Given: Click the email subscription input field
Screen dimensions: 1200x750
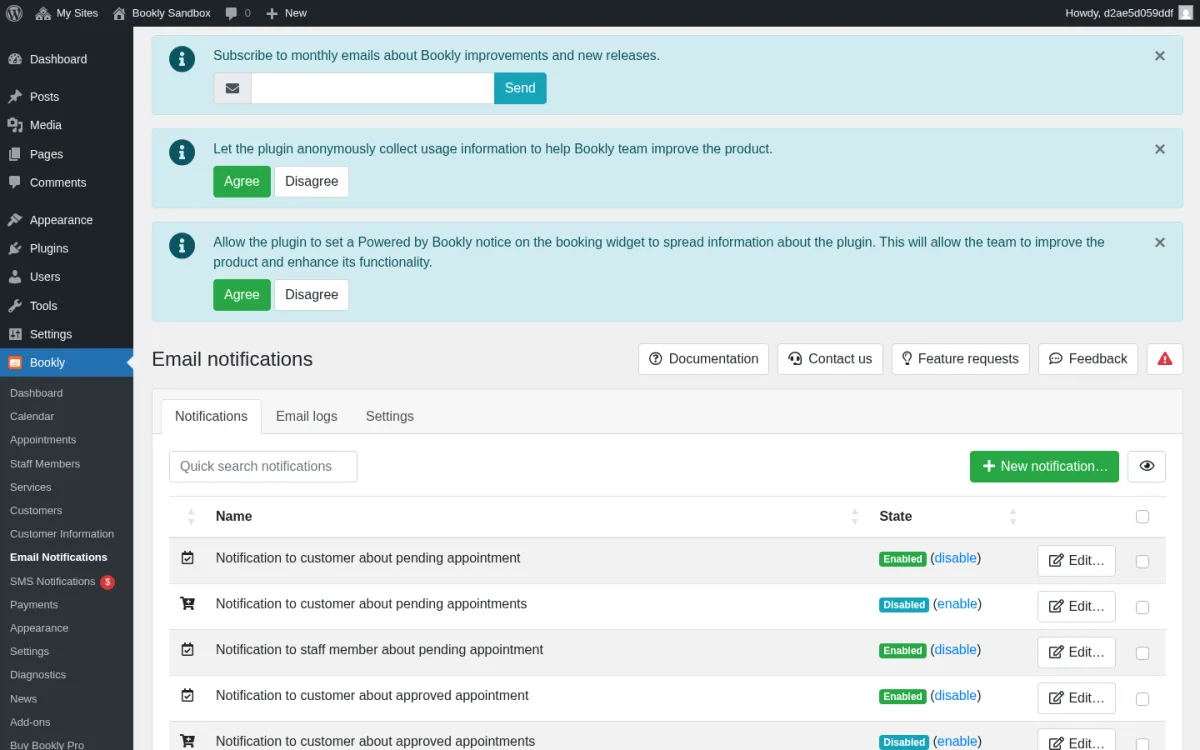Looking at the screenshot, I should pyautogui.click(x=373, y=88).
